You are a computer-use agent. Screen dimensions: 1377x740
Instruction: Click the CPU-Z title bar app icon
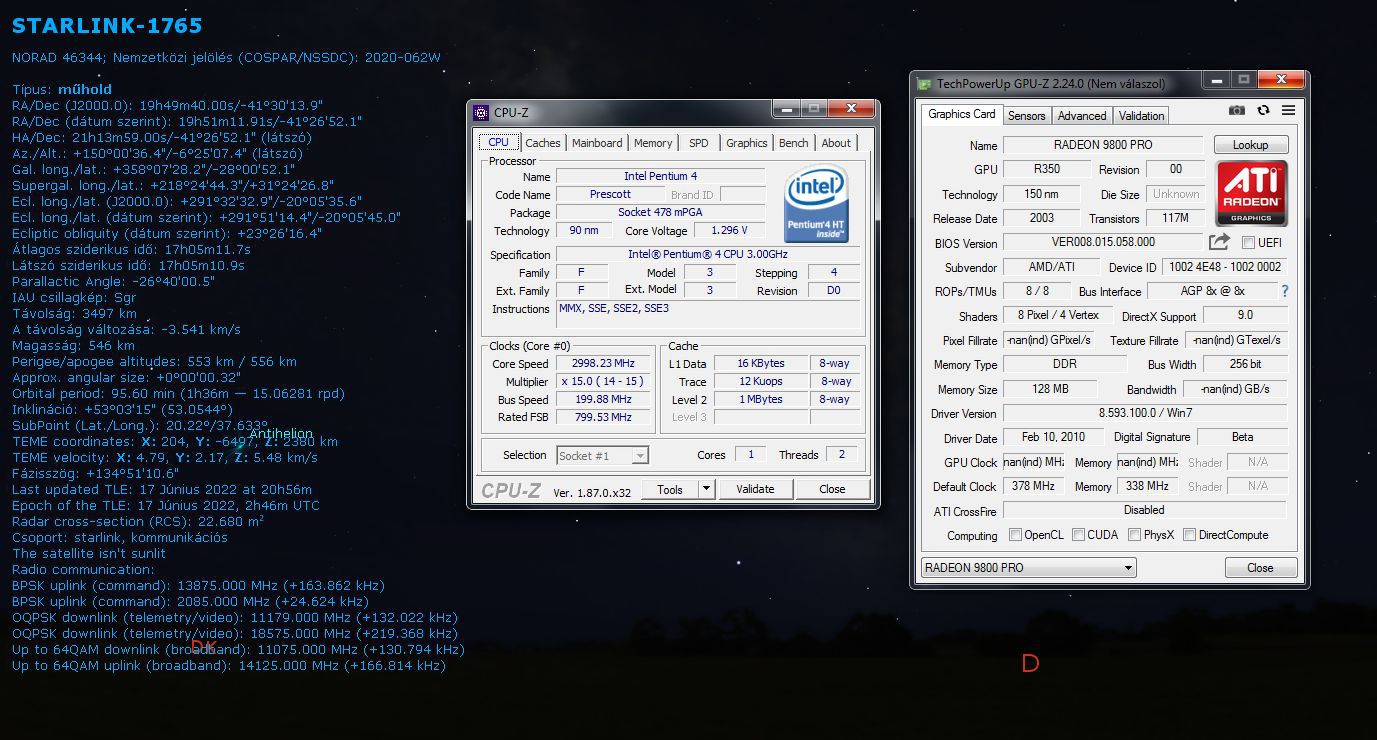click(481, 112)
